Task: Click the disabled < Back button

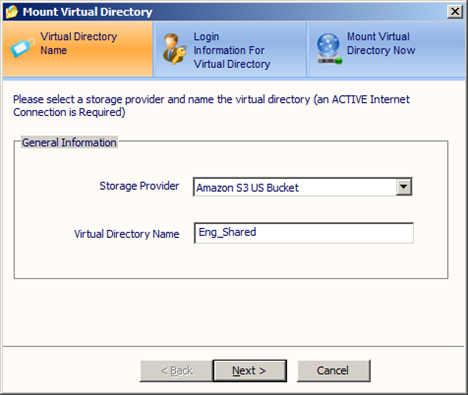Action: 176,371
